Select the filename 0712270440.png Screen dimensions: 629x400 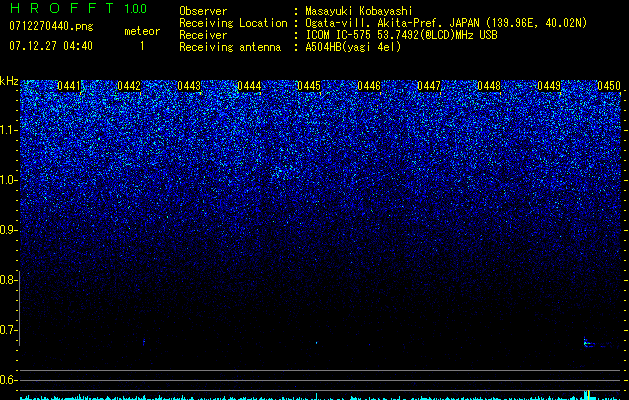tap(51, 26)
